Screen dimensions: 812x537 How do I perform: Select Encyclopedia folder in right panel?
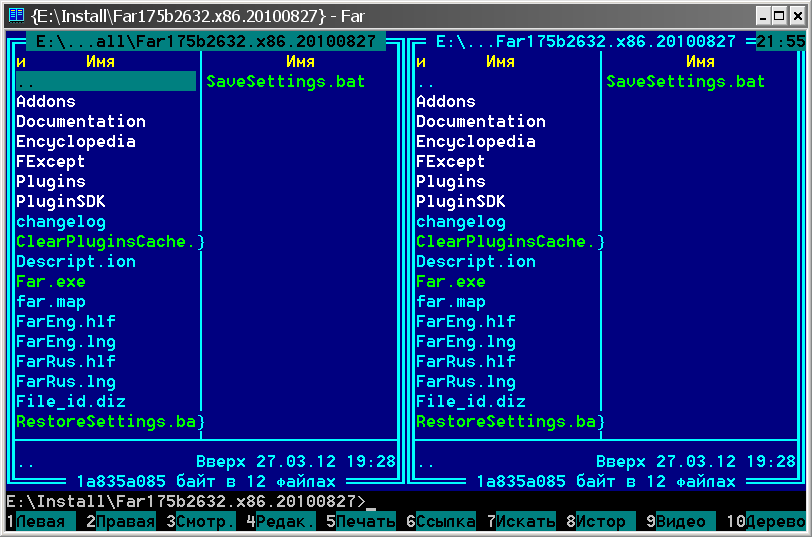click(476, 141)
